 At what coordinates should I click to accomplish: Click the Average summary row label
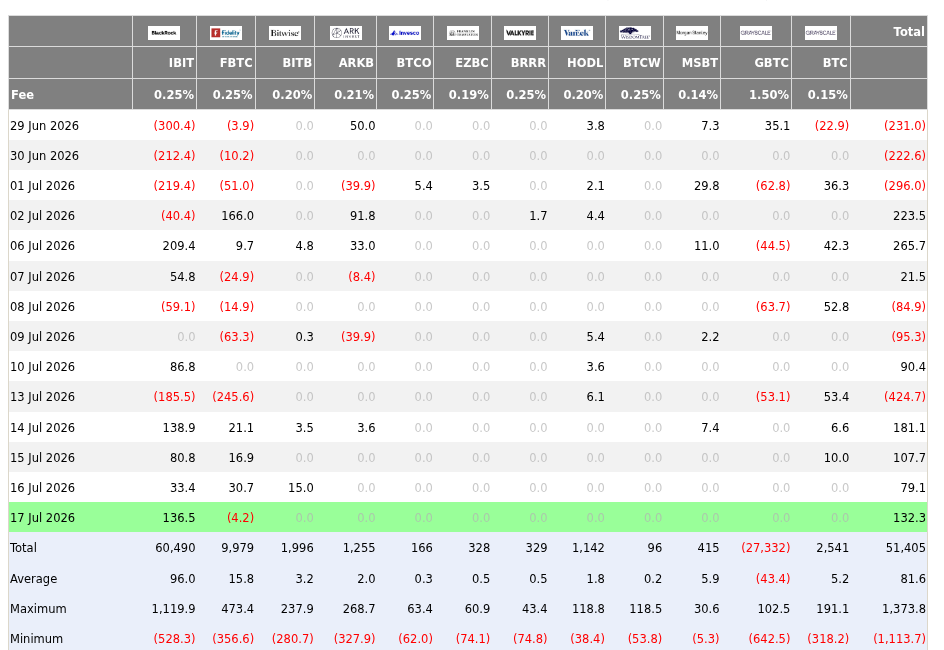coord(34,578)
